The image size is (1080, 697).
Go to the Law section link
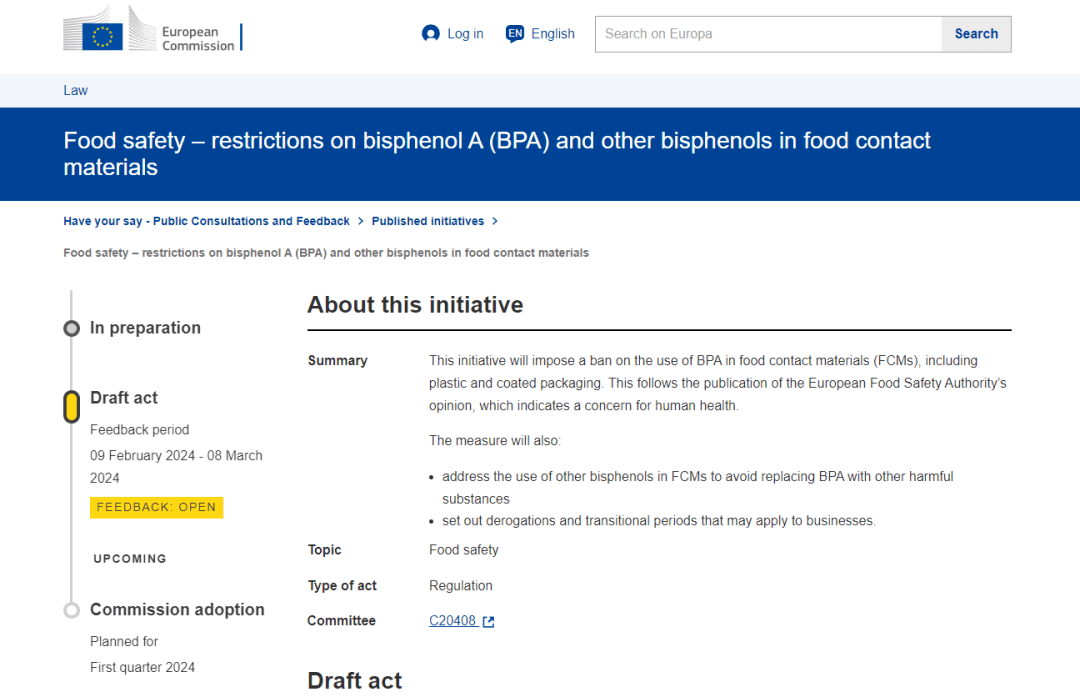76,90
